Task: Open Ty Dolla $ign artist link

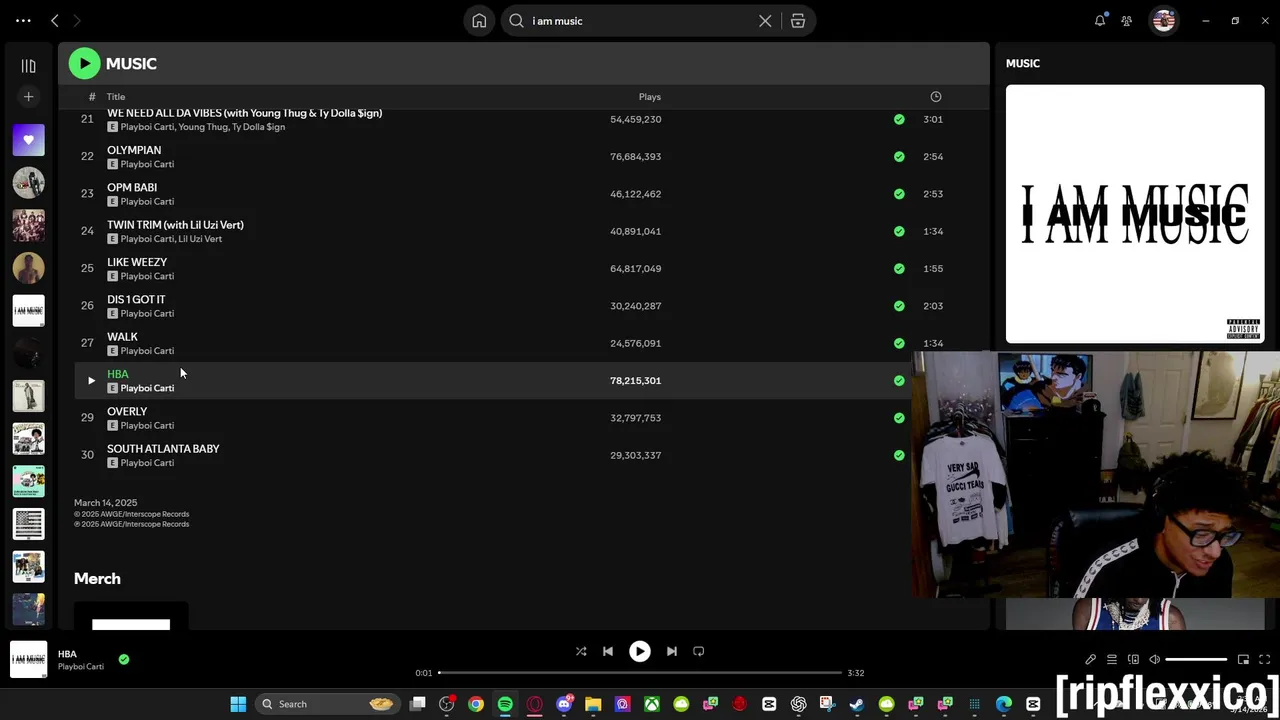Action: click(258, 127)
